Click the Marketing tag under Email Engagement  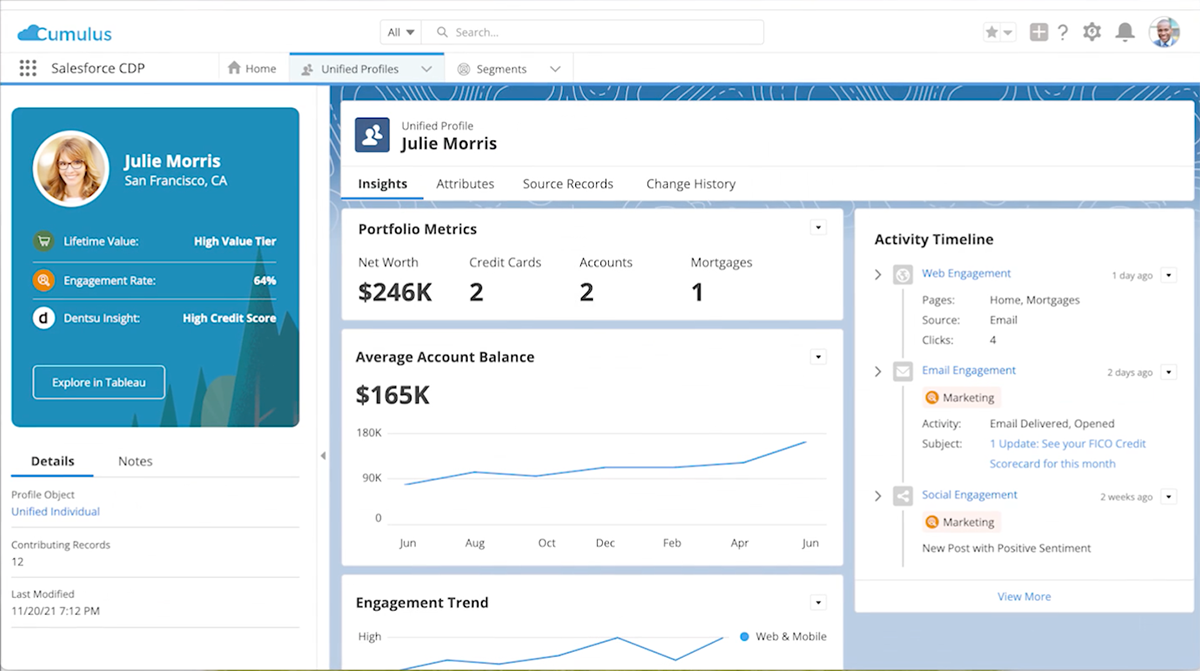click(961, 397)
